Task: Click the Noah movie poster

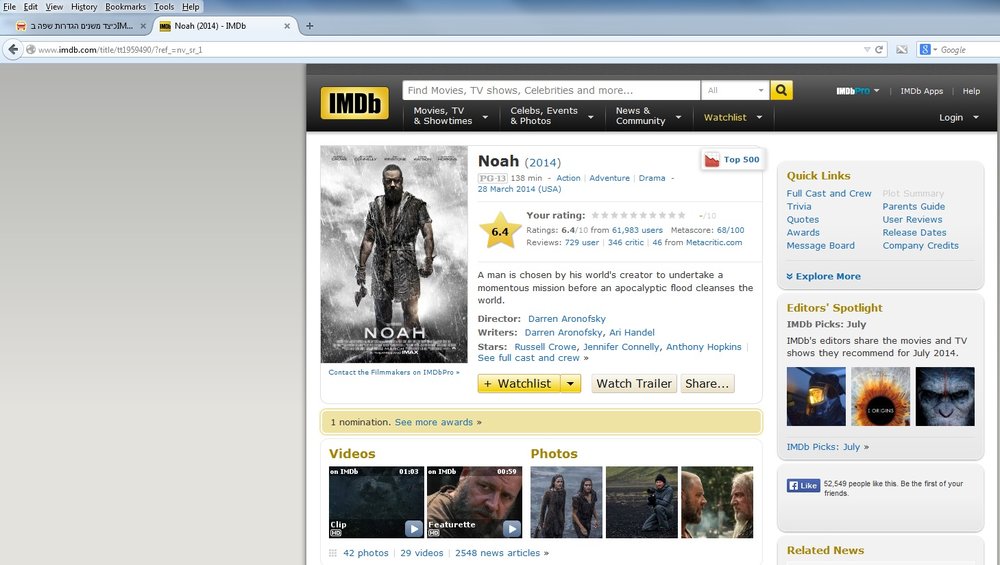Action: tap(394, 254)
